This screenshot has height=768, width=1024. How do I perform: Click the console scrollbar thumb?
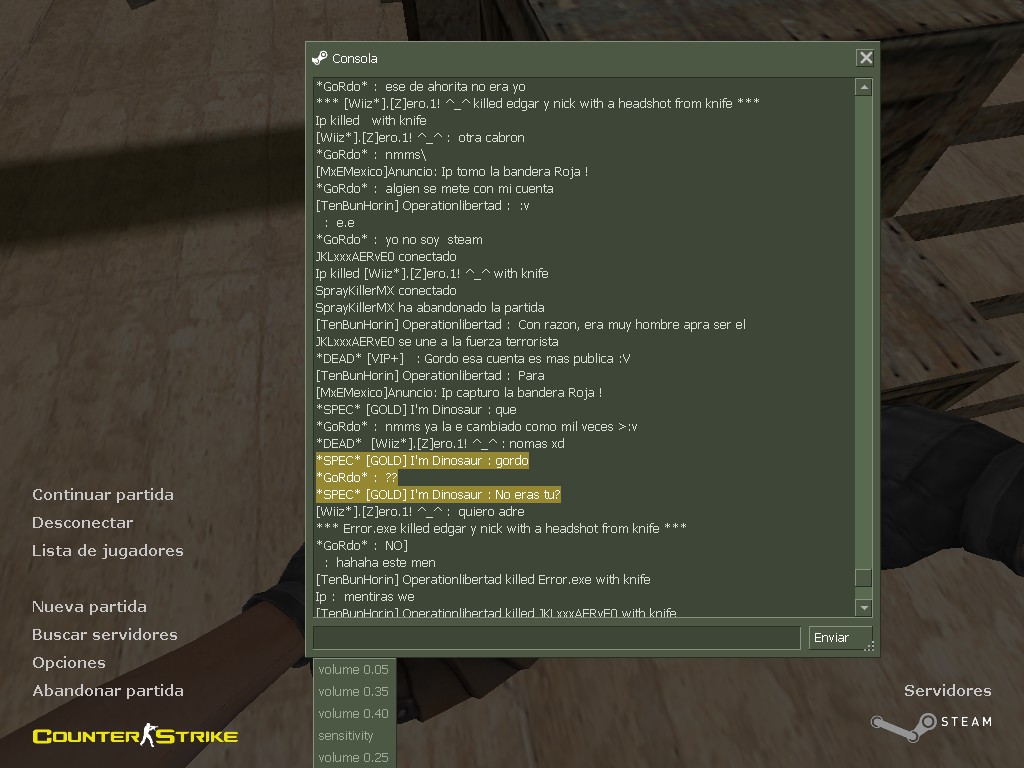click(x=863, y=578)
